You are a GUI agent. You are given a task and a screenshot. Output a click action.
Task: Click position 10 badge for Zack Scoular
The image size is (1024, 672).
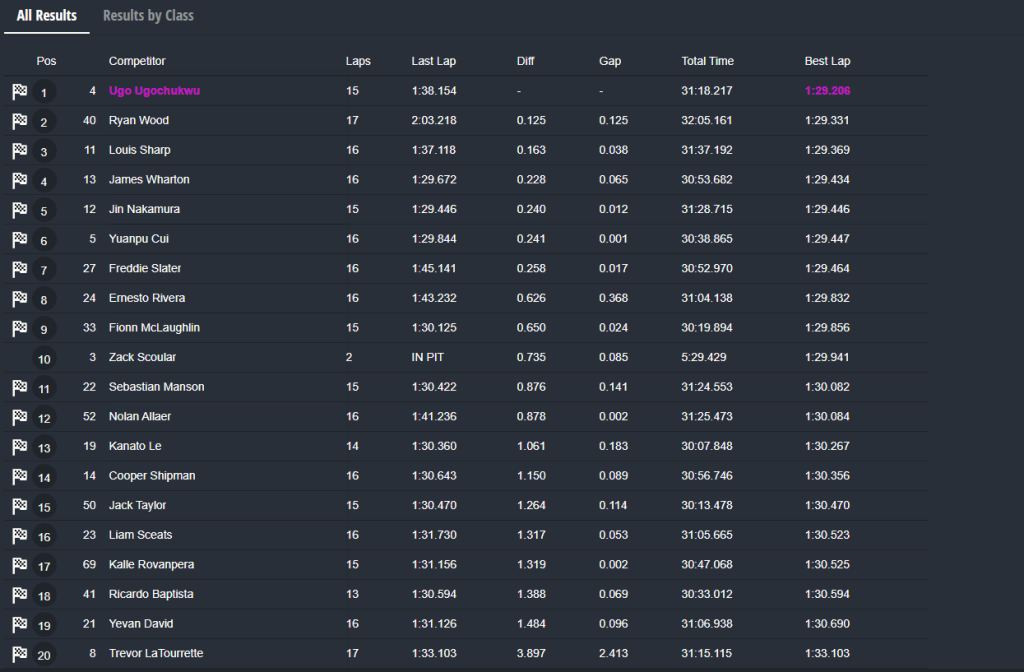click(44, 358)
